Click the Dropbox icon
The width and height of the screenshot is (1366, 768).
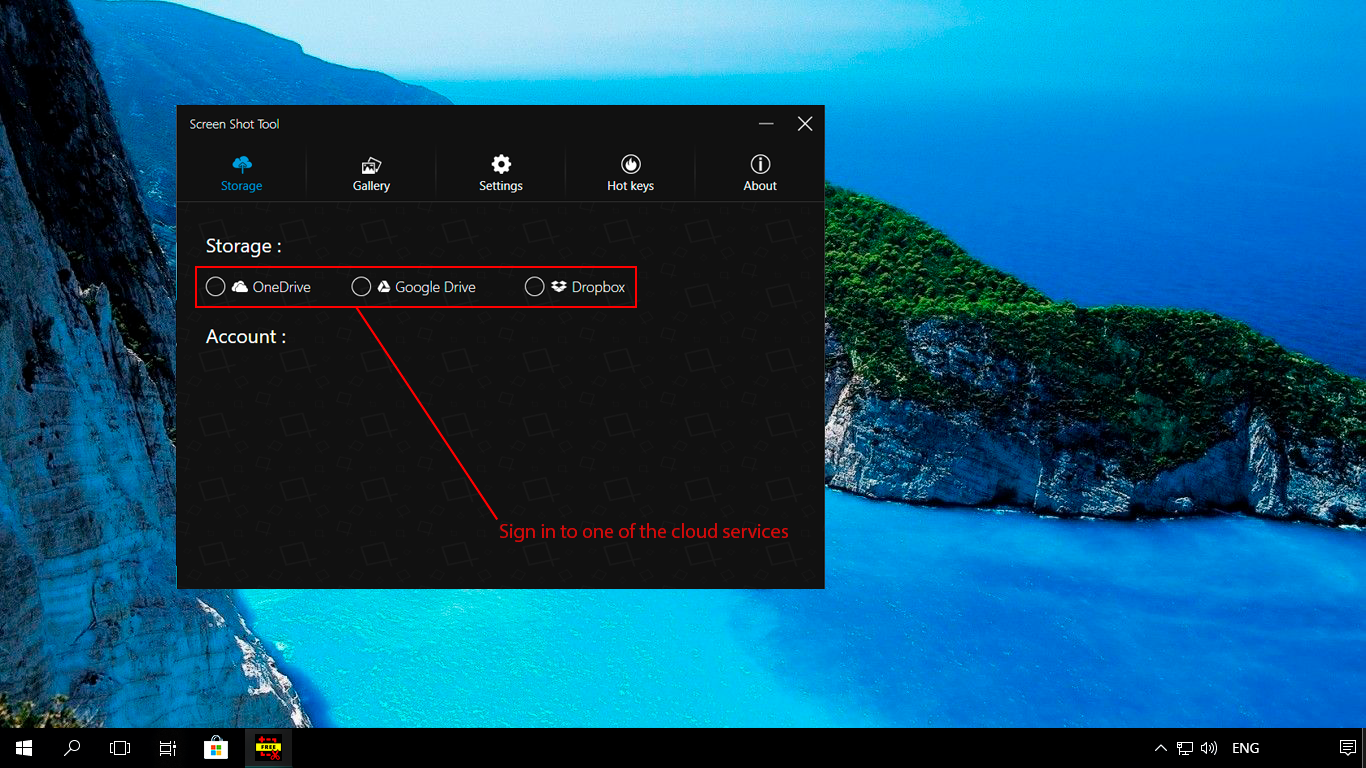click(x=558, y=286)
